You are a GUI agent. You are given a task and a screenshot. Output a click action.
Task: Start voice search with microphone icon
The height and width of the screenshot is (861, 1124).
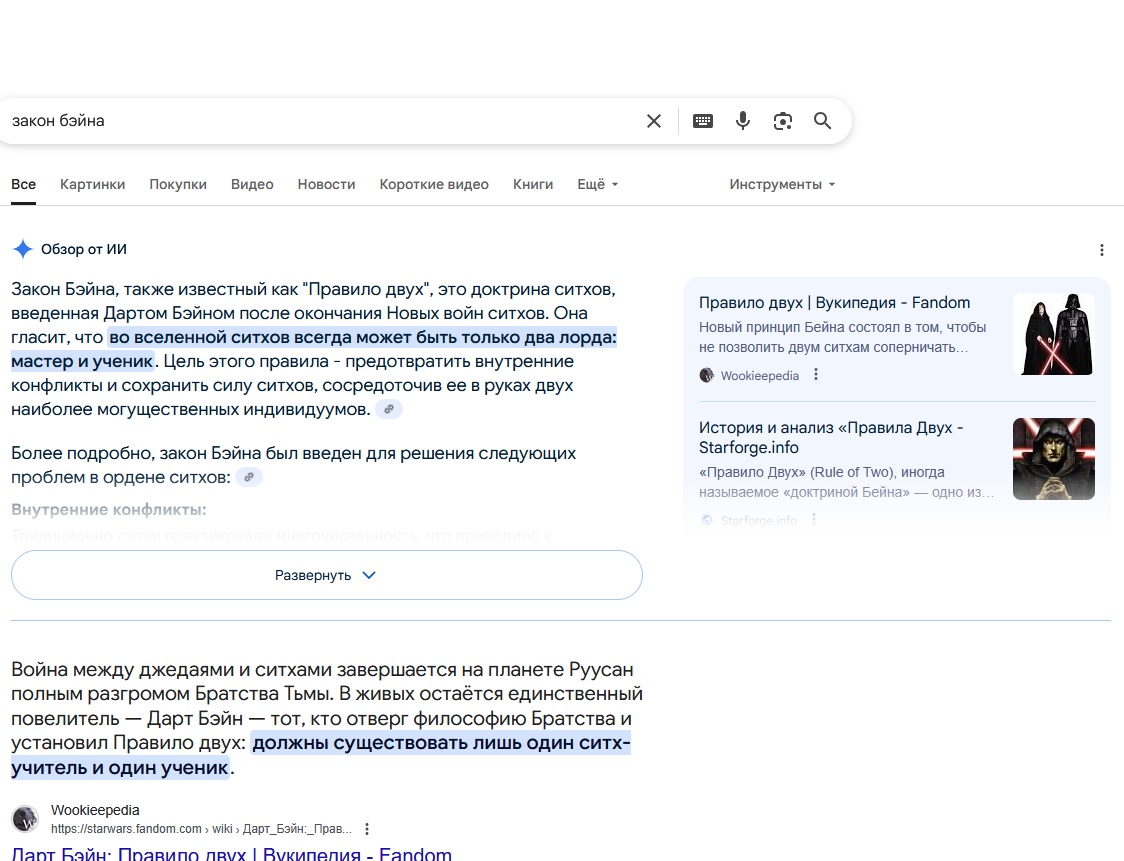coord(743,121)
